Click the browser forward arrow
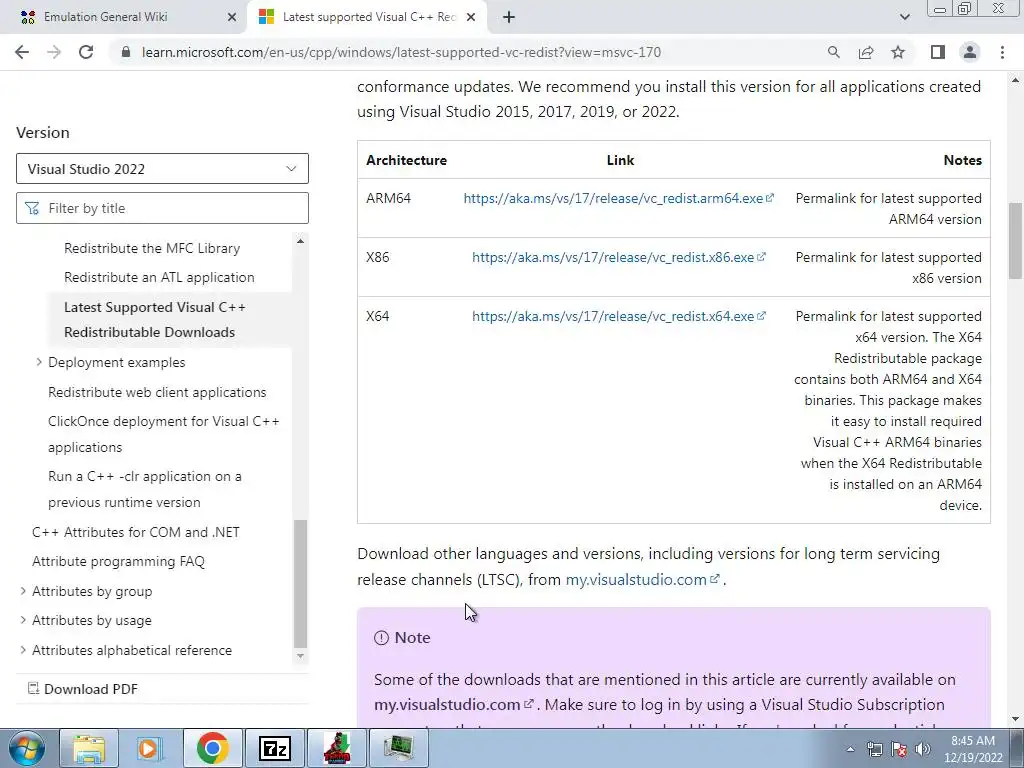This screenshot has width=1024, height=768. (54, 52)
